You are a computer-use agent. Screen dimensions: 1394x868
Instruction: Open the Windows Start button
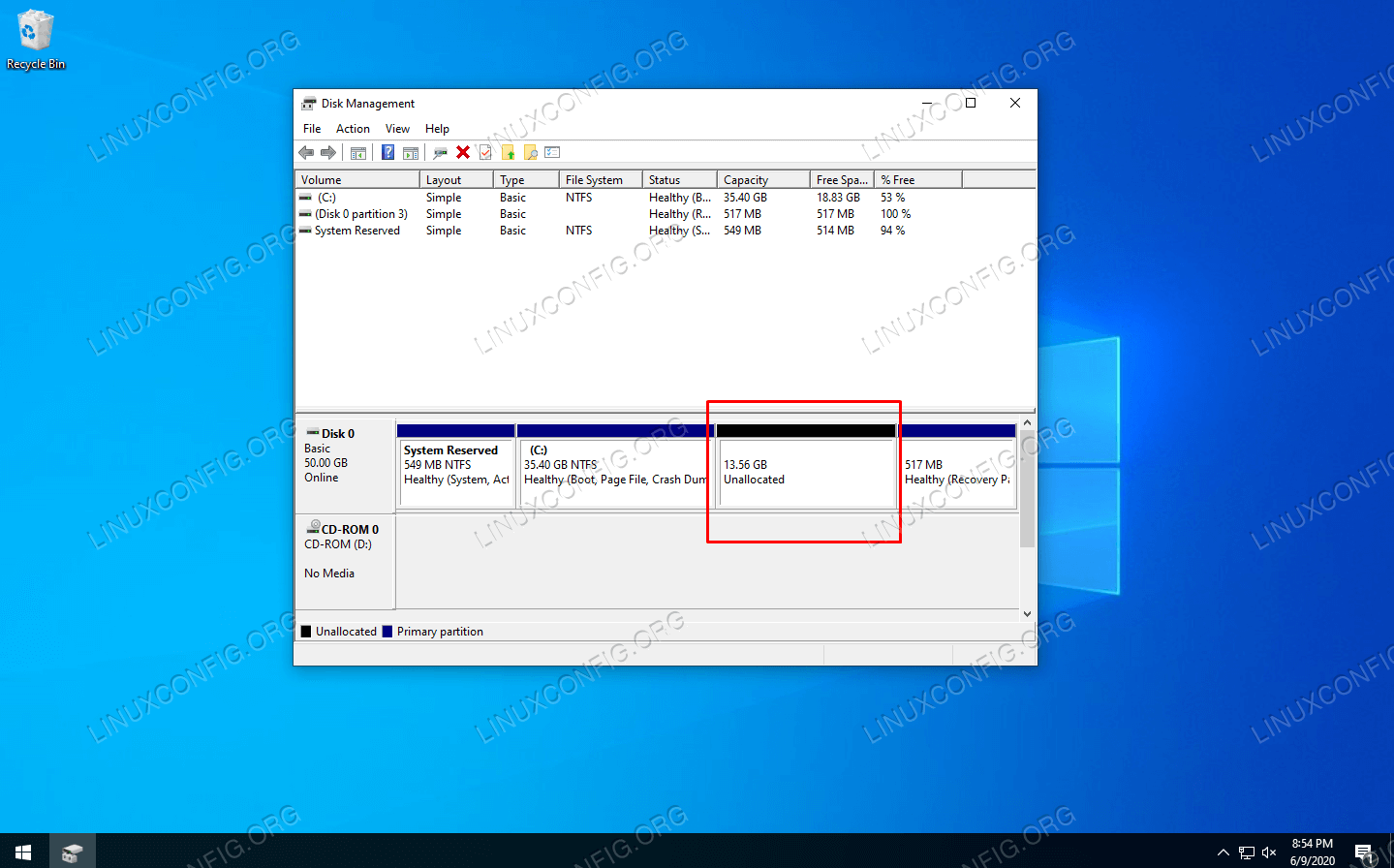click(x=23, y=852)
